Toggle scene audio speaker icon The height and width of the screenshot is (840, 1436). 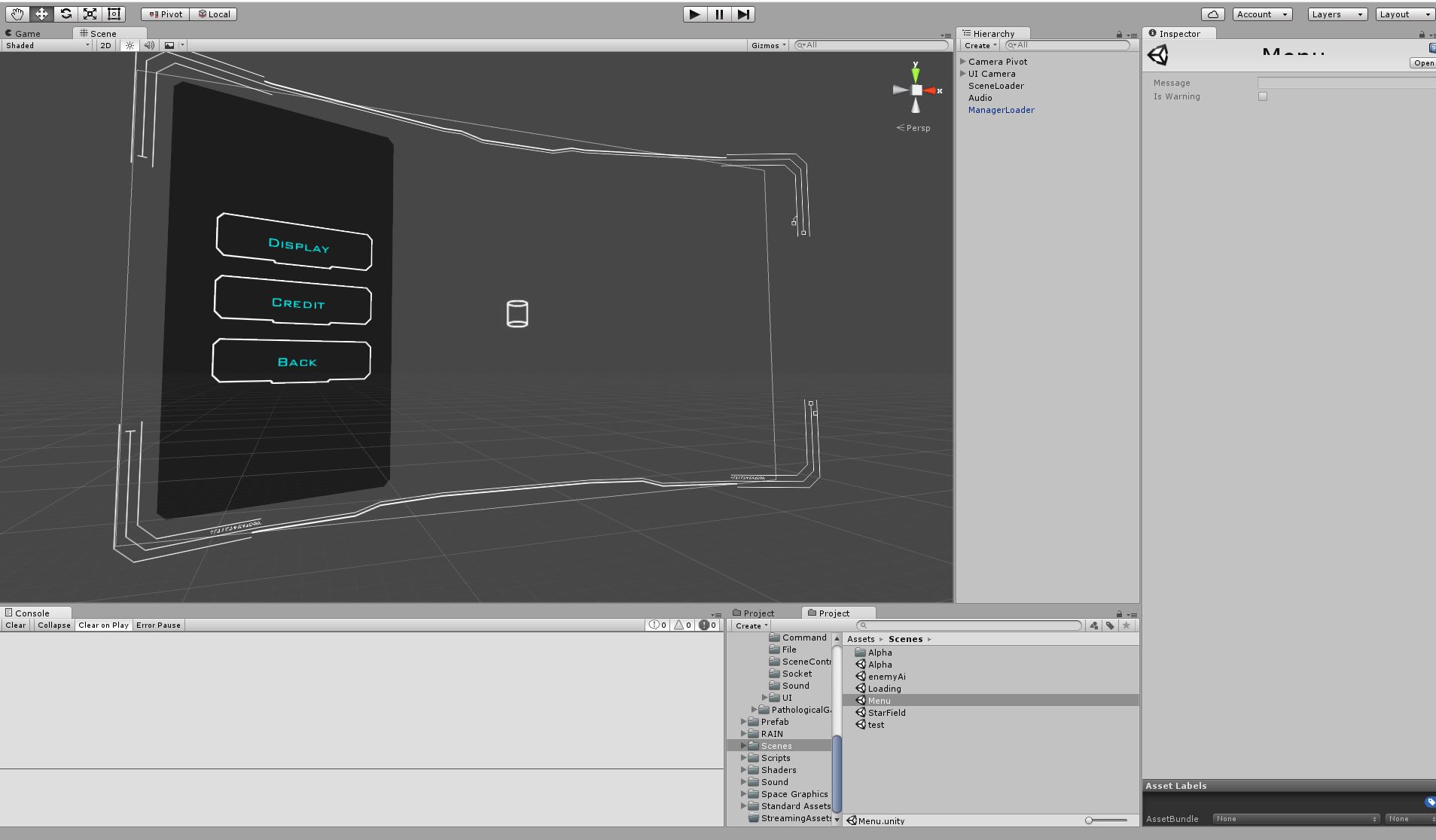coord(149,45)
